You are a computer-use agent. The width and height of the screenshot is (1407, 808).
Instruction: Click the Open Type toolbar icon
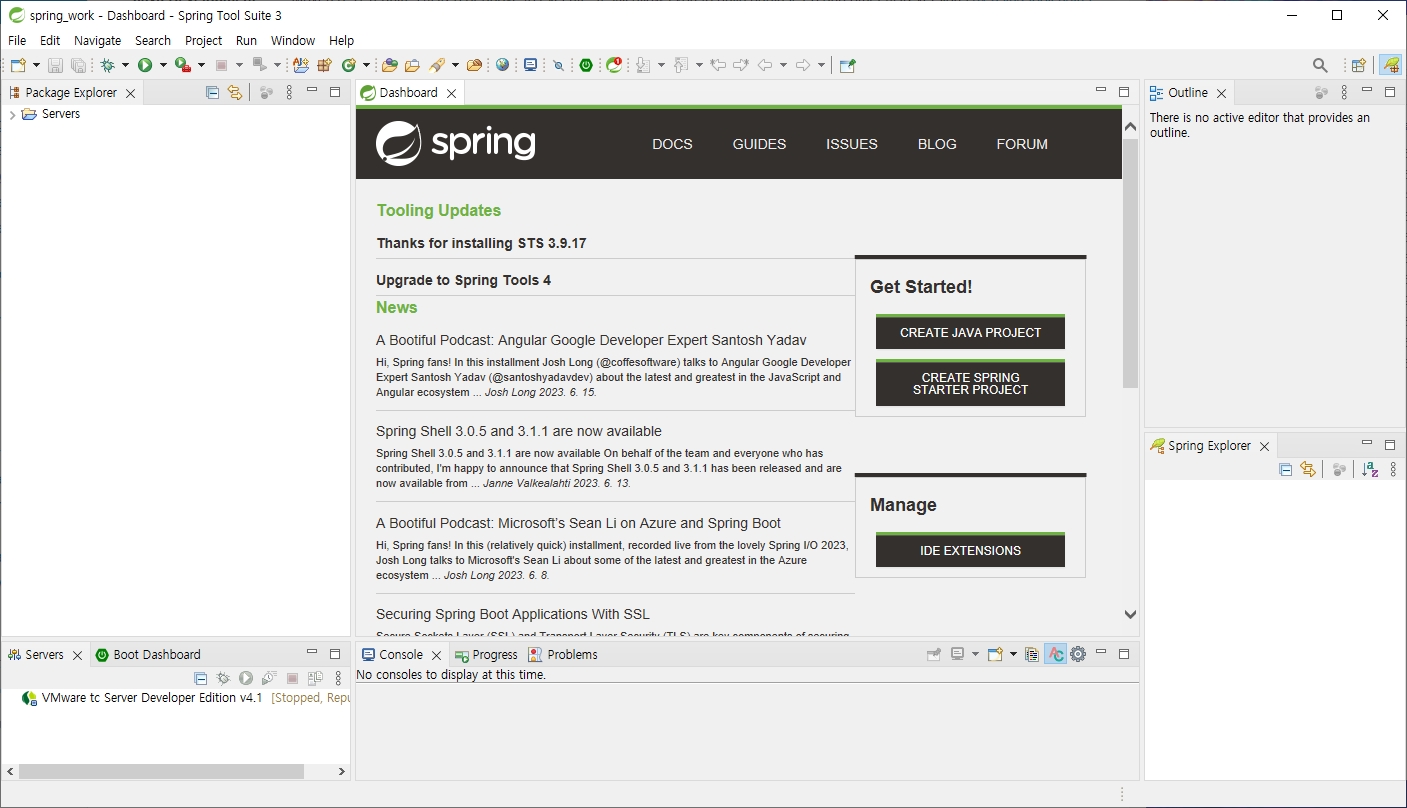389,65
